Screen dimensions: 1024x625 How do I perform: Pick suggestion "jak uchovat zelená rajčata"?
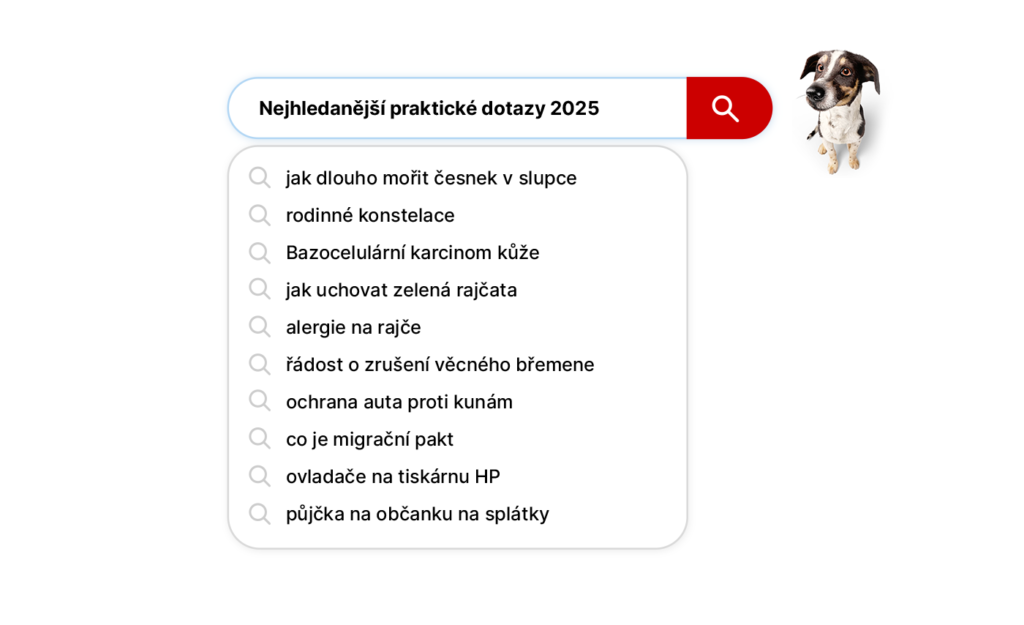coord(401,290)
